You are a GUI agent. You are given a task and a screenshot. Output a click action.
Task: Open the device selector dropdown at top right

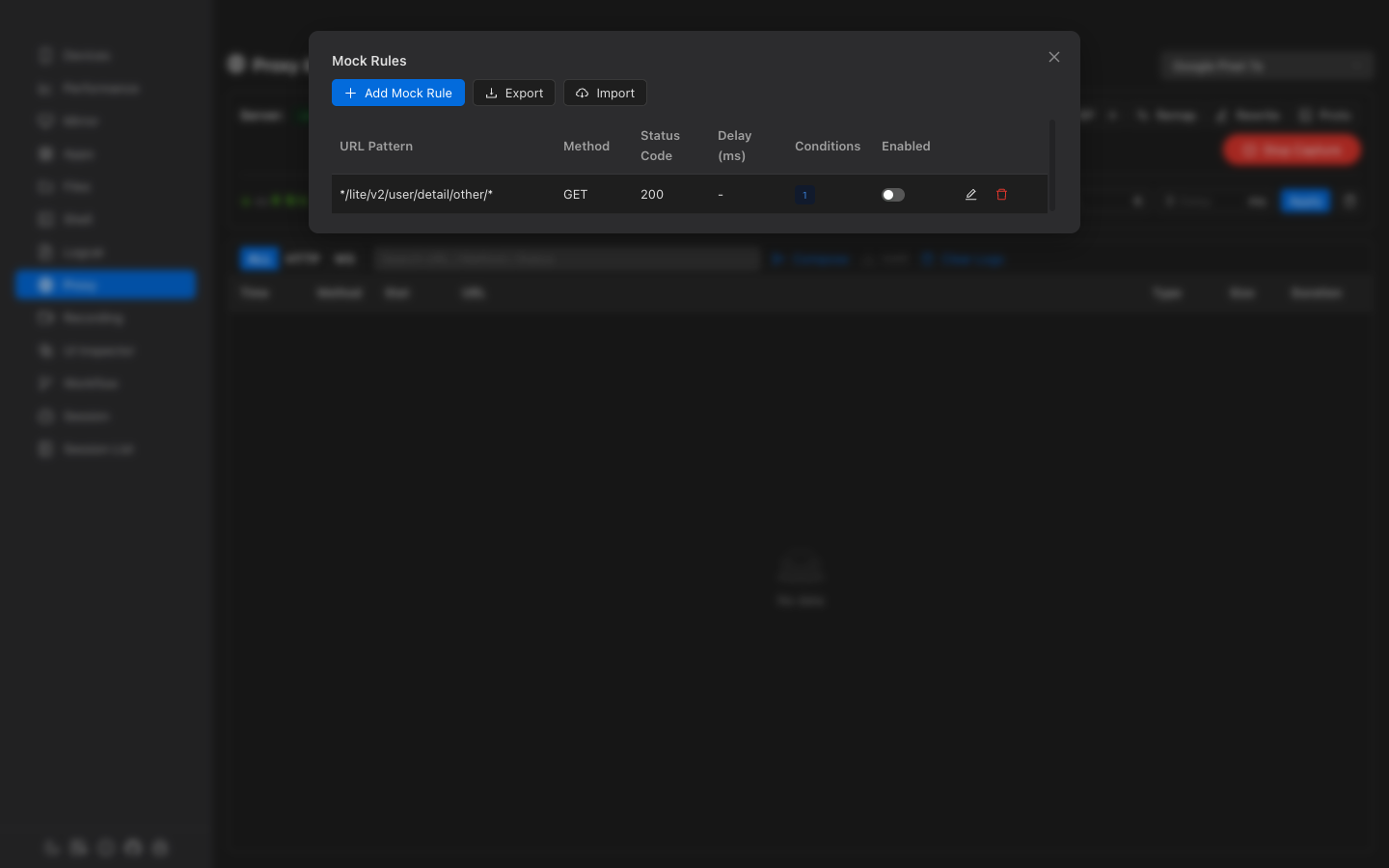tap(1265, 66)
